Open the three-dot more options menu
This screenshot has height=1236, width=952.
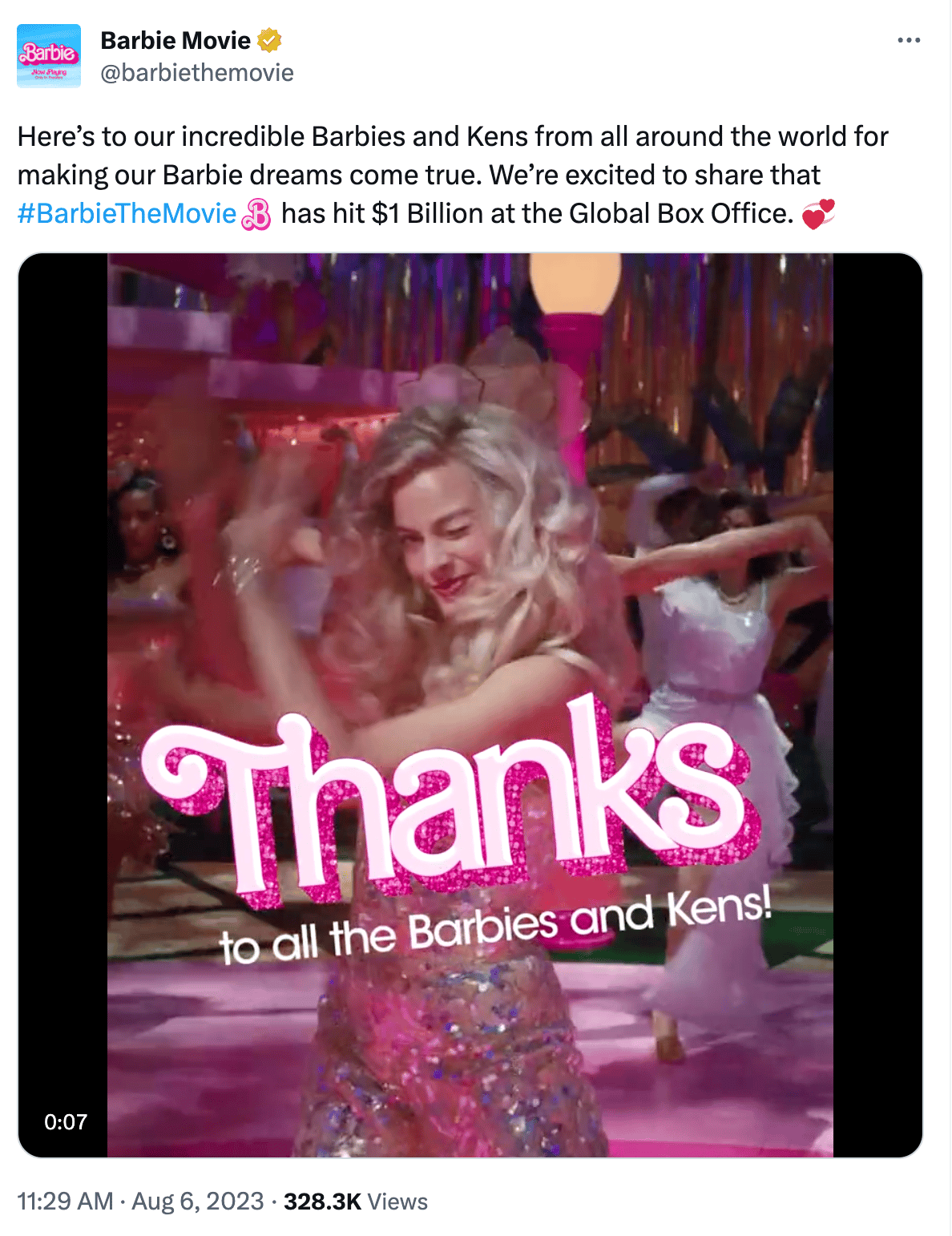coord(909,40)
